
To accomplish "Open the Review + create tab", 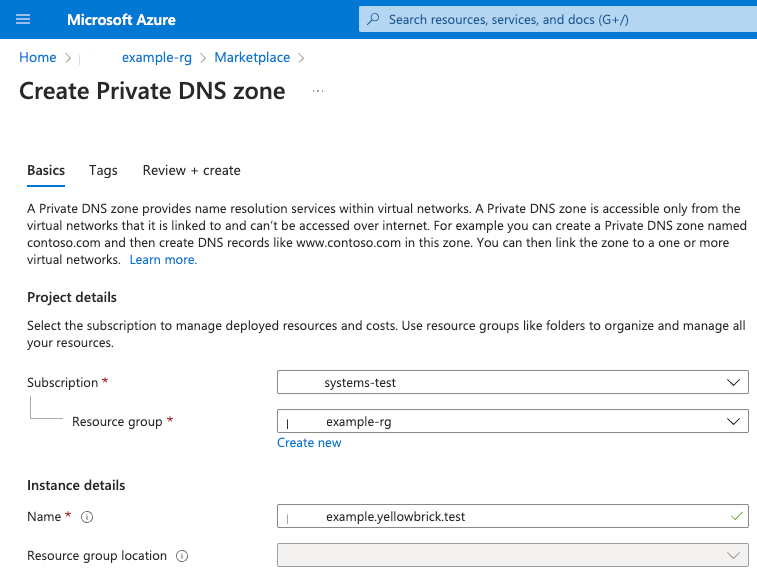I will pyautogui.click(x=191, y=170).
